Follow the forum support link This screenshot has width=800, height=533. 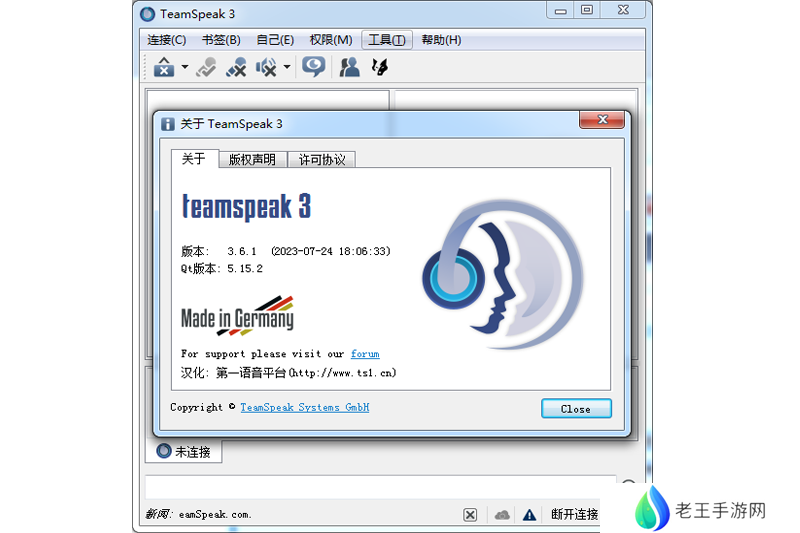pyautogui.click(x=365, y=353)
